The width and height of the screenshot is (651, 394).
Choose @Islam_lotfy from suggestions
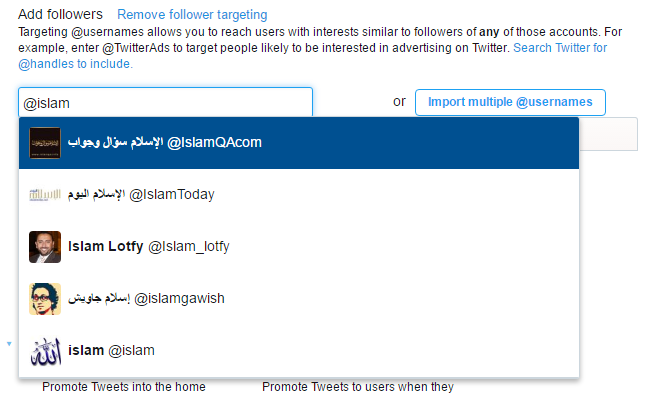tap(299, 247)
